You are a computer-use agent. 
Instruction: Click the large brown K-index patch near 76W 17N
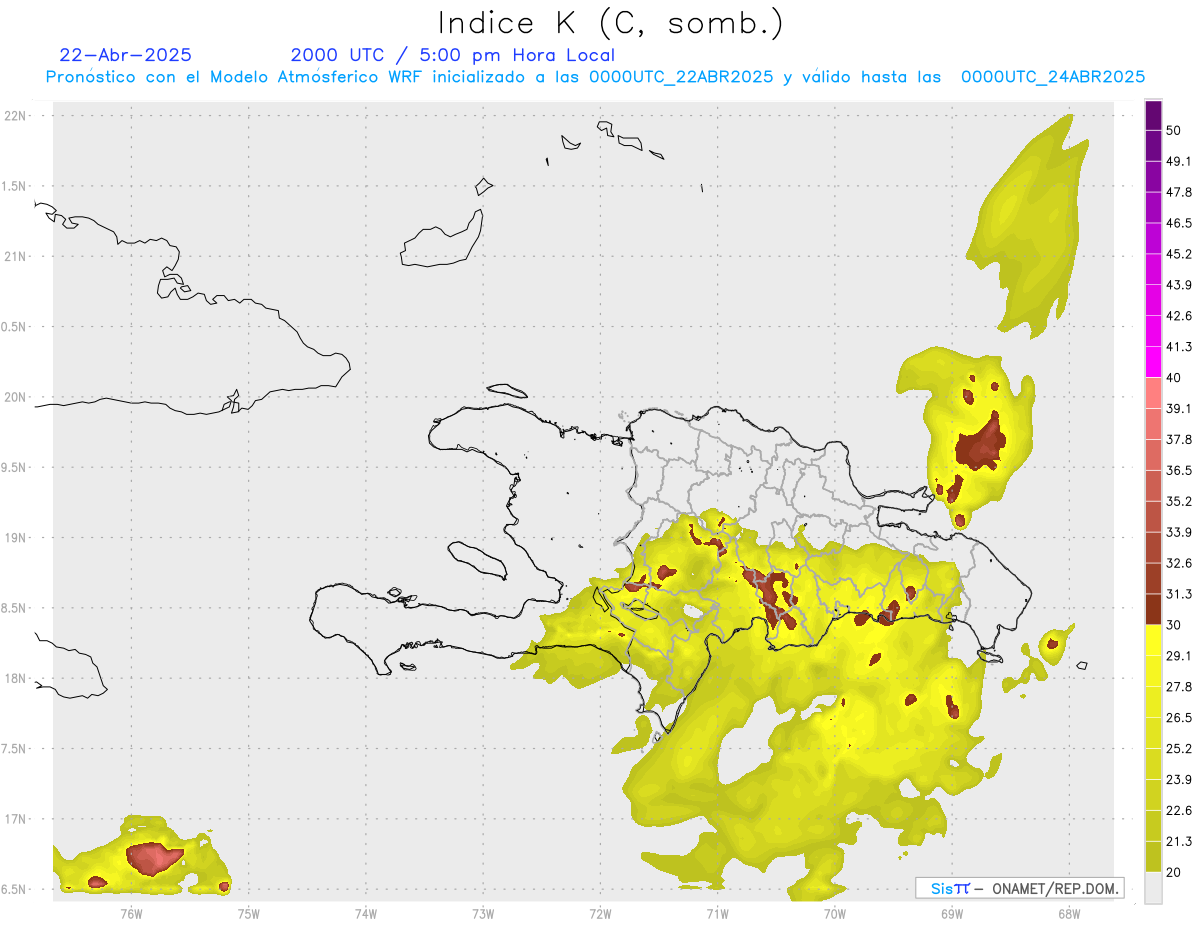(152, 858)
